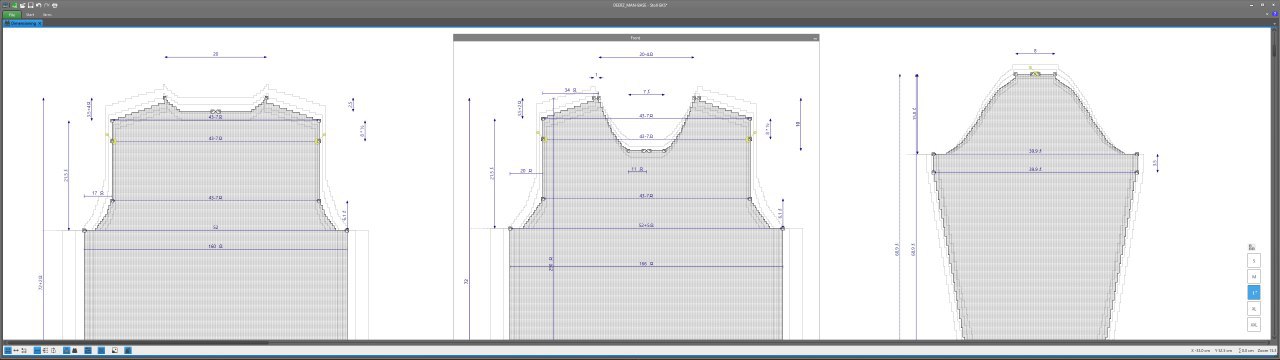Click the white image icon in bottom toolbar

point(115,350)
